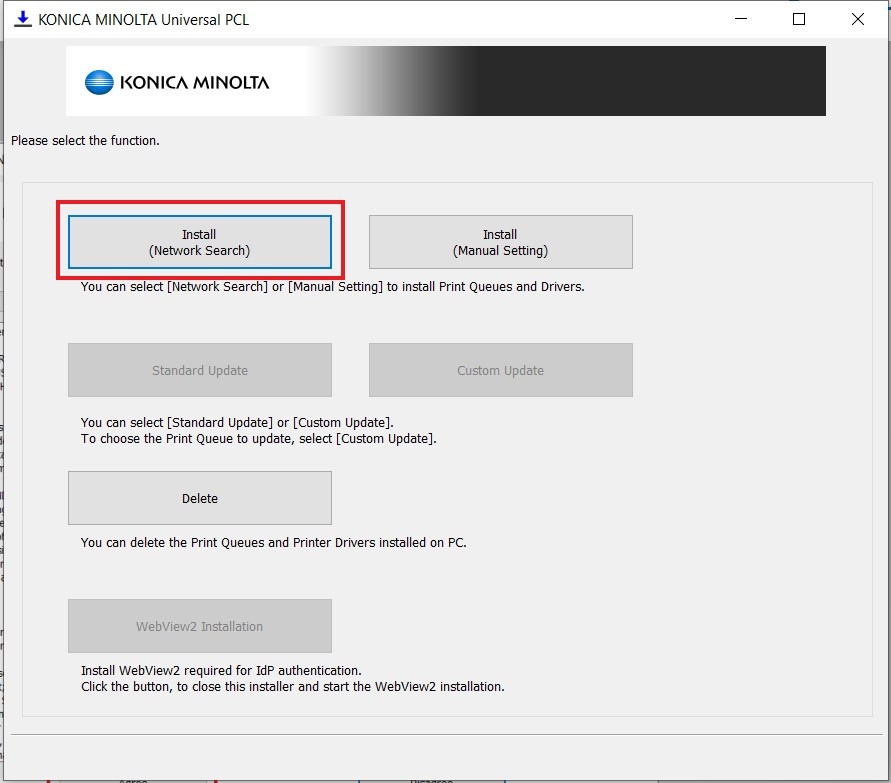This screenshot has height=783, width=891.
Task: Choose Install (Manual Setting)
Action: coord(500,241)
